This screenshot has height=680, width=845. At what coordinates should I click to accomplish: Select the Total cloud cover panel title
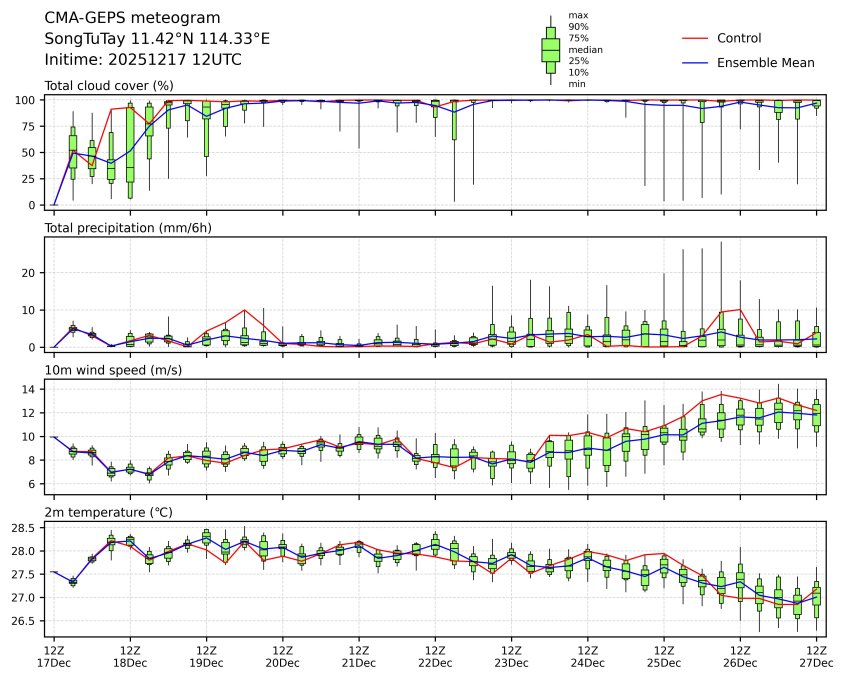[109, 86]
